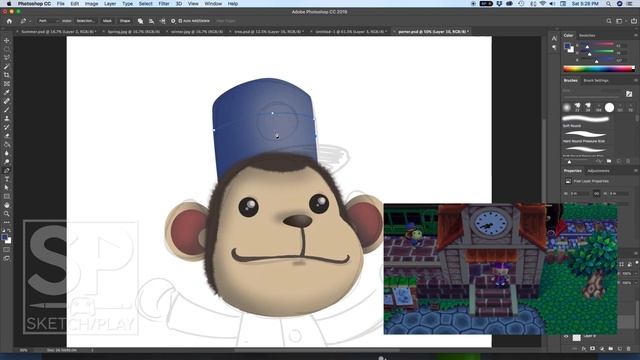Image resolution: width=640 pixels, height=360 pixels.
Task: Go to Photoshop Home screen
Action: pos(9,21)
